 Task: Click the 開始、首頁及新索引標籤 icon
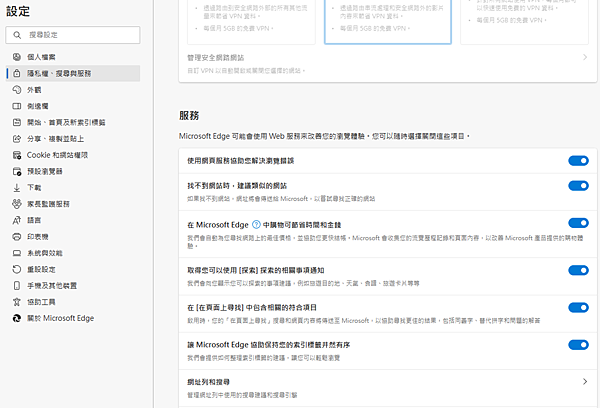tap(16, 122)
